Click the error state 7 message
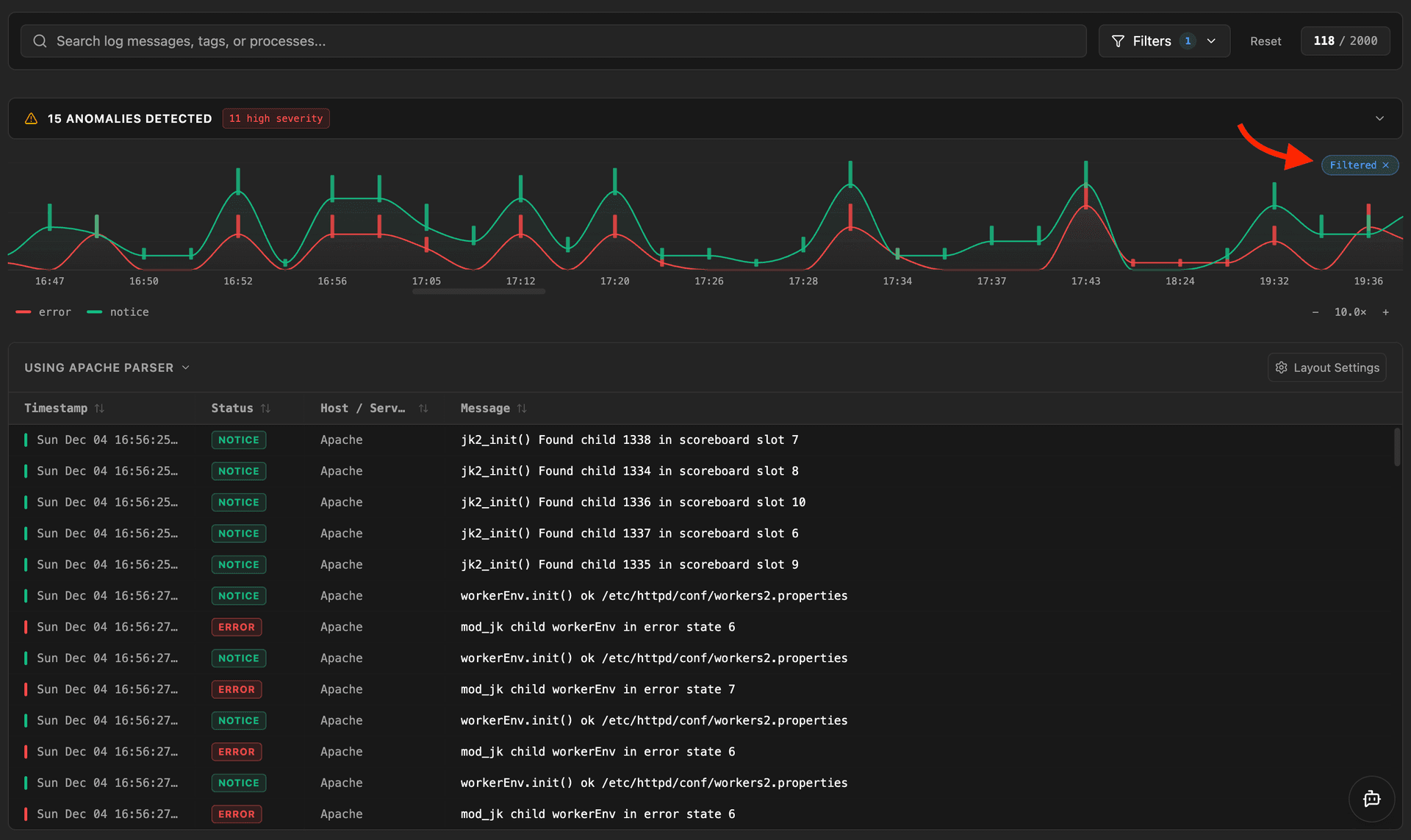 (597, 689)
